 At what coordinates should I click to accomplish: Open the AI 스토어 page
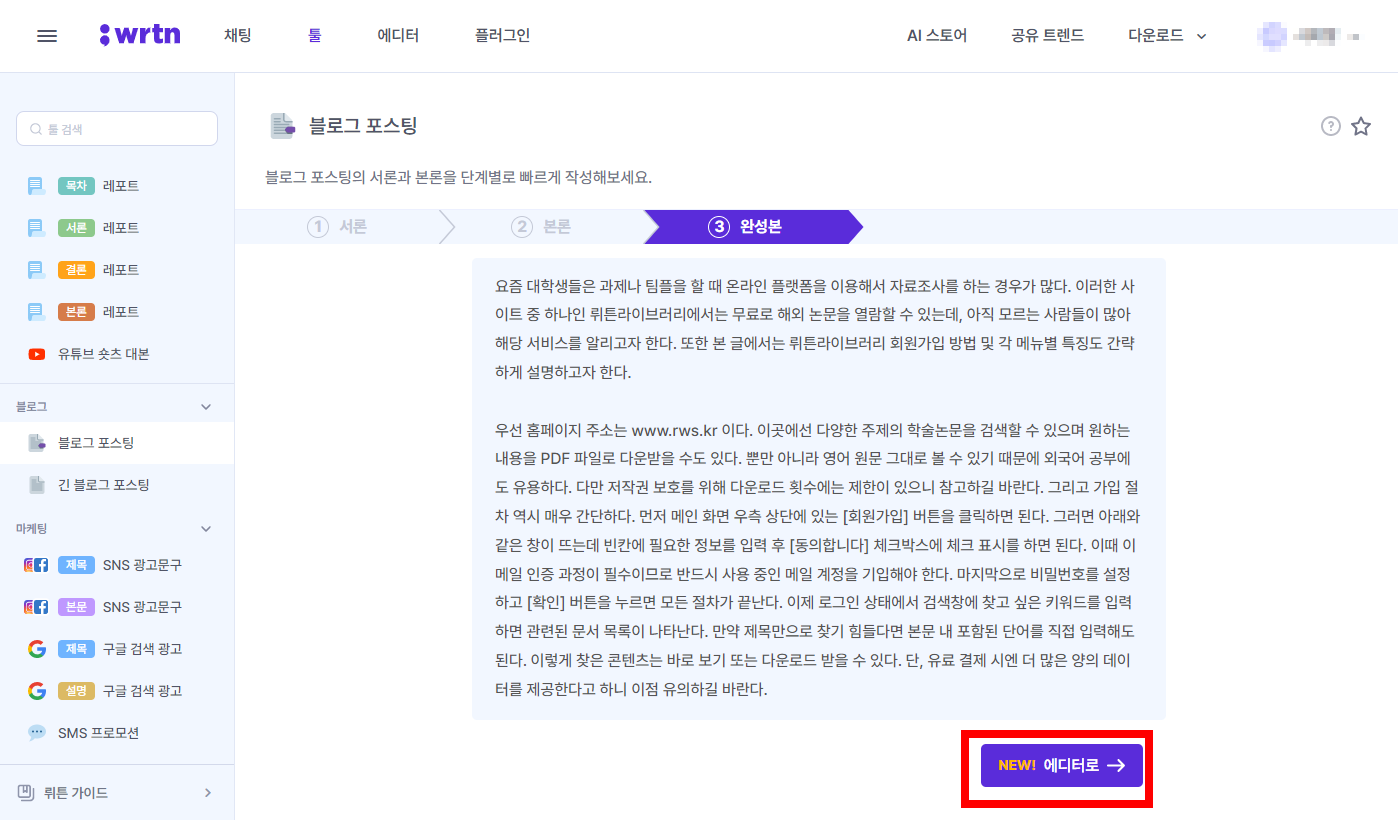coord(936,35)
